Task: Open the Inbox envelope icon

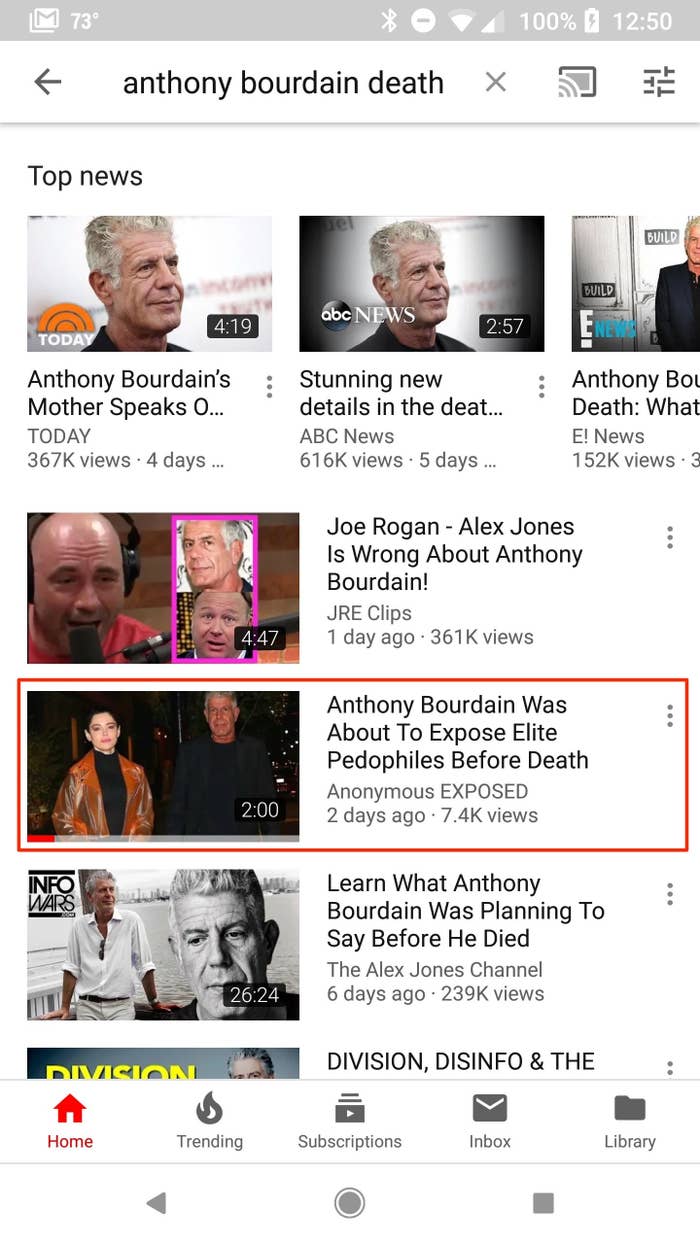Action: click(x=490, y=1108)
